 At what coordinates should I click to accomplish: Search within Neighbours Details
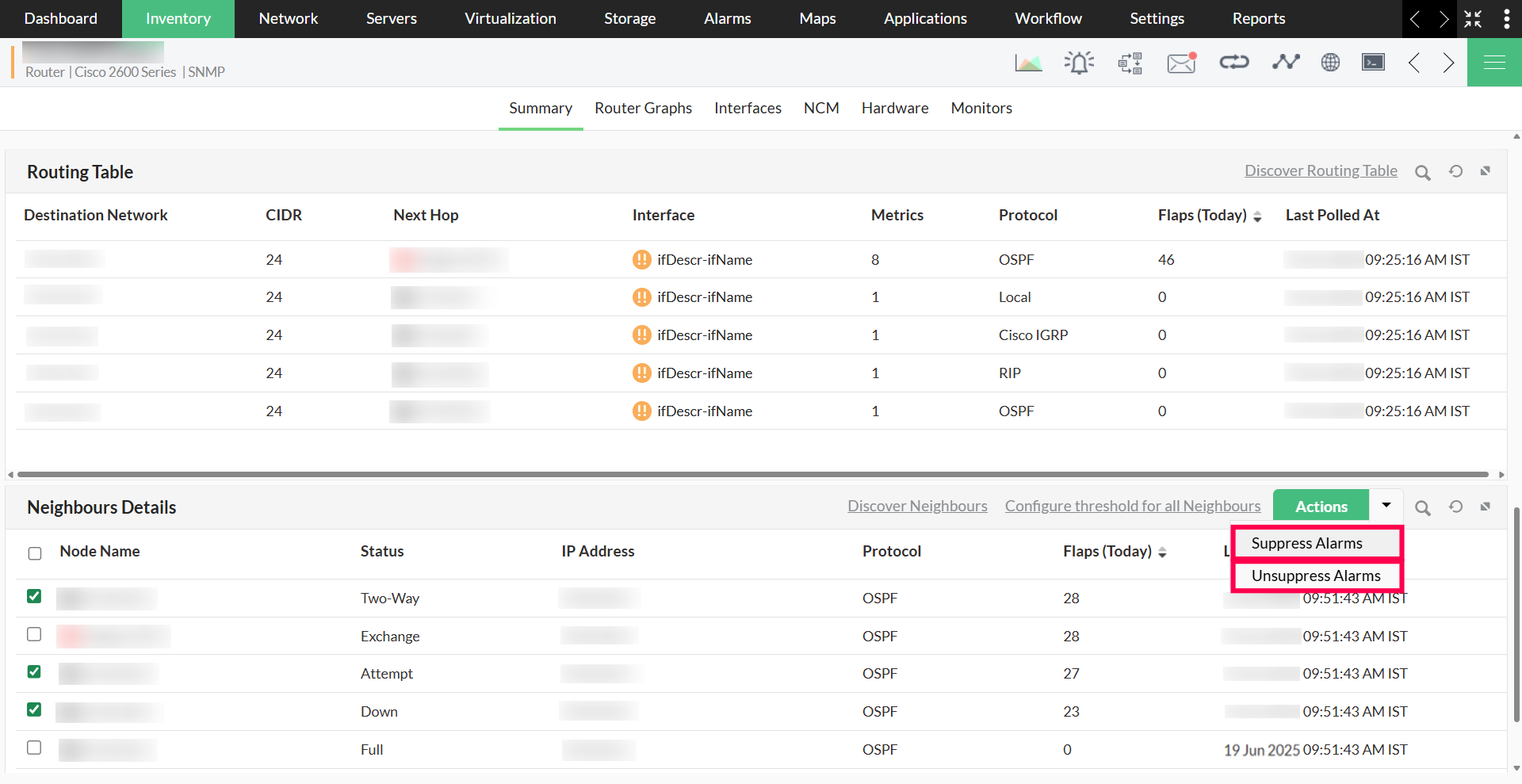click(1423, 507)
